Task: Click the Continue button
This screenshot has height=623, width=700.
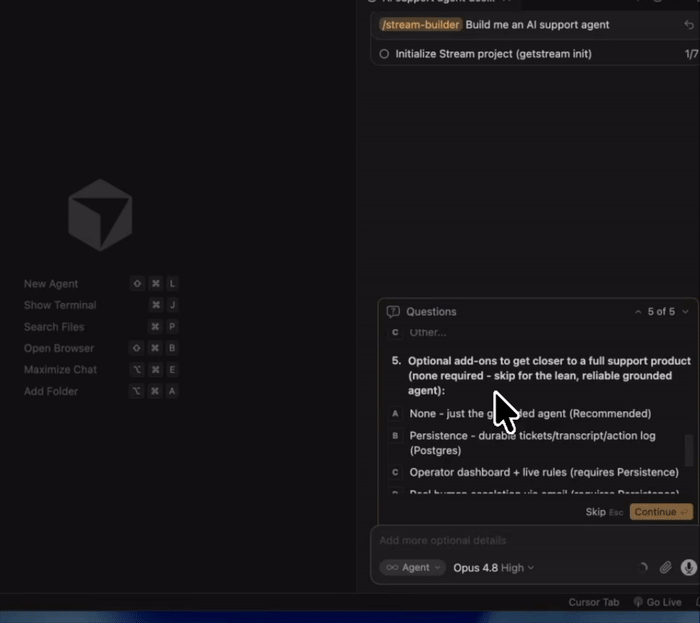Action: click(x=661, y=512)
